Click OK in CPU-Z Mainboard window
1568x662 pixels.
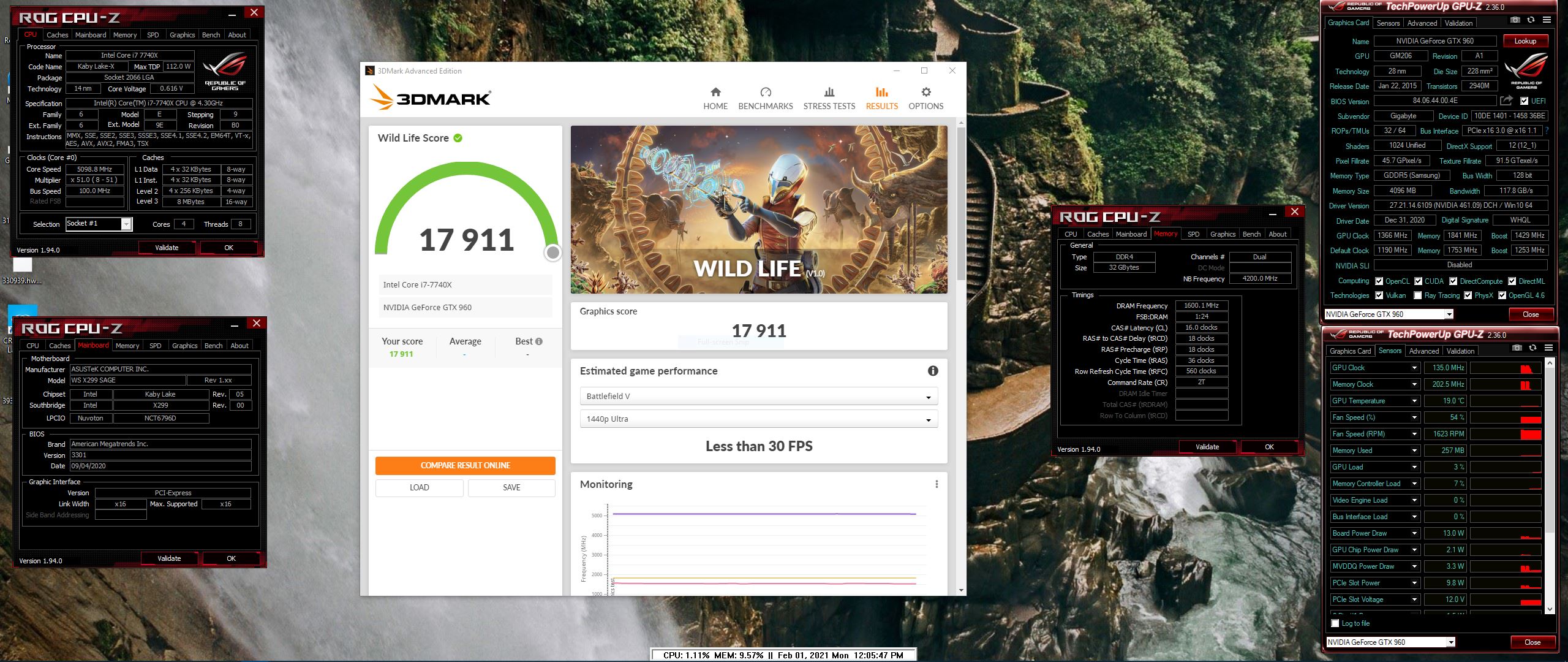click(x=231, y=558)
